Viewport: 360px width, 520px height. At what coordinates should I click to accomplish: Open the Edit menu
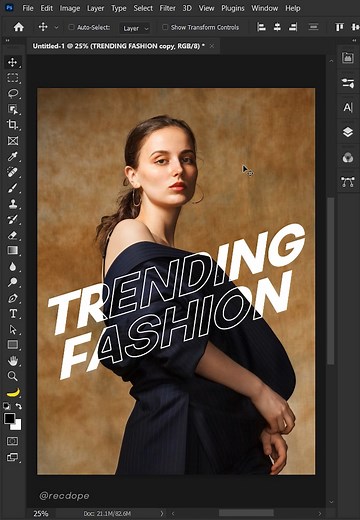click(x=46, y=8)
